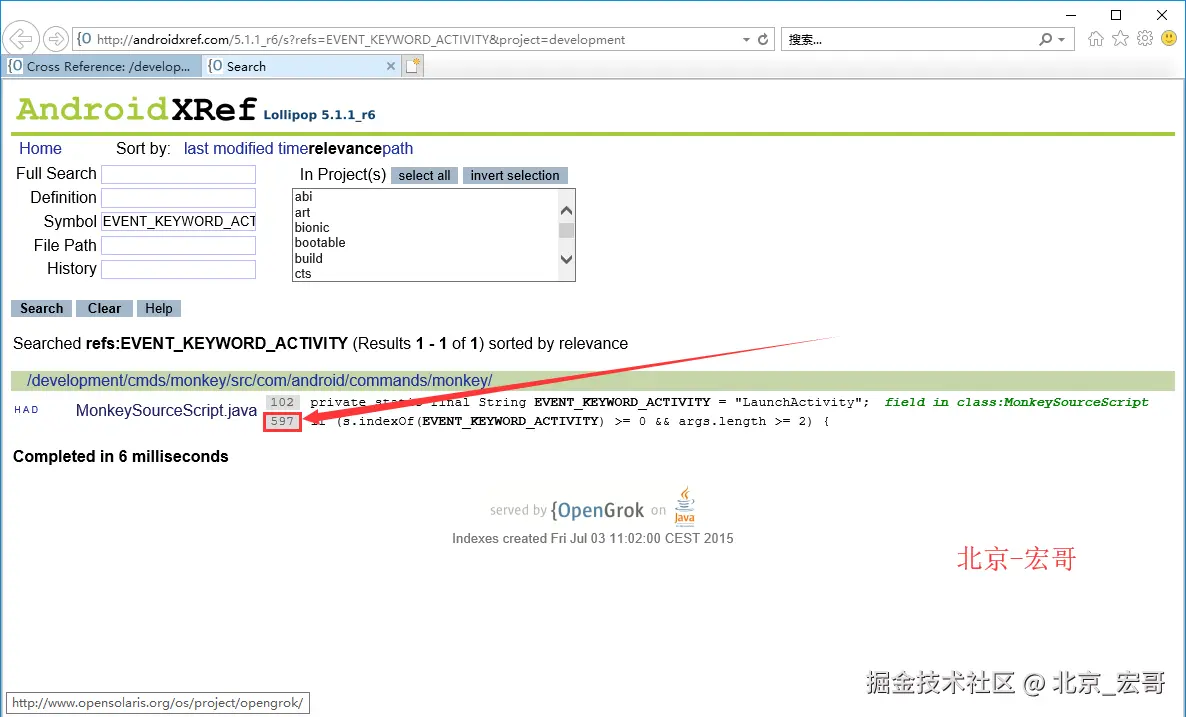
Task: Click the smiley feedback icon
Action: pos(1169,39)
